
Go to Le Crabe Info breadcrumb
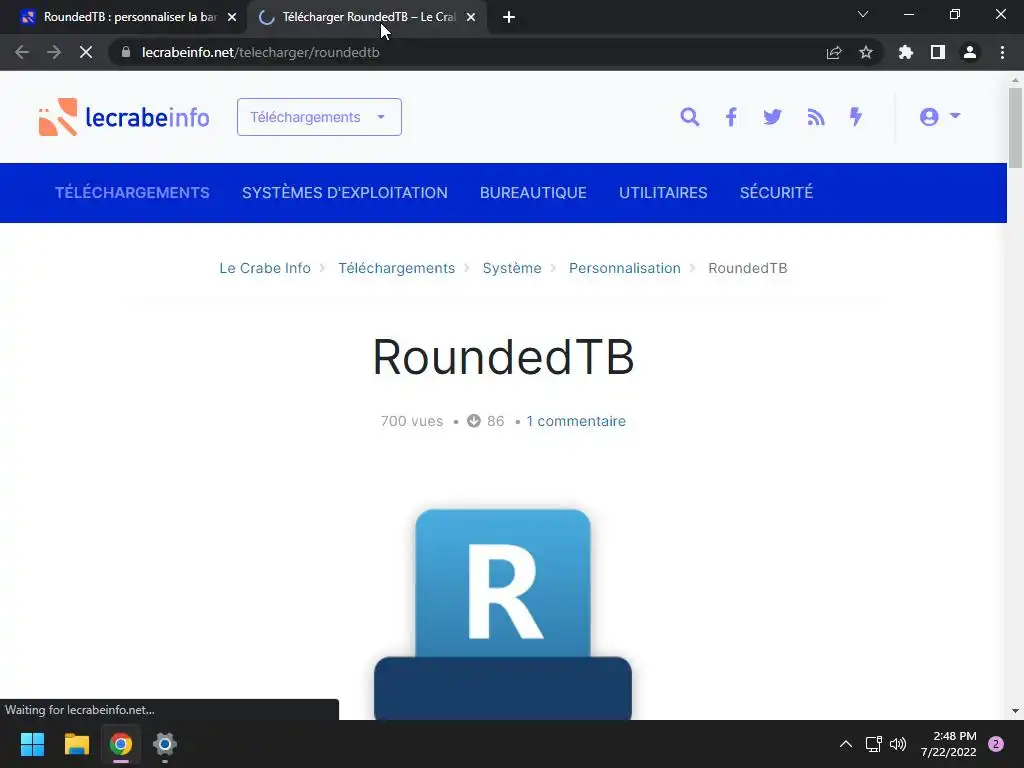click(264, 268)
